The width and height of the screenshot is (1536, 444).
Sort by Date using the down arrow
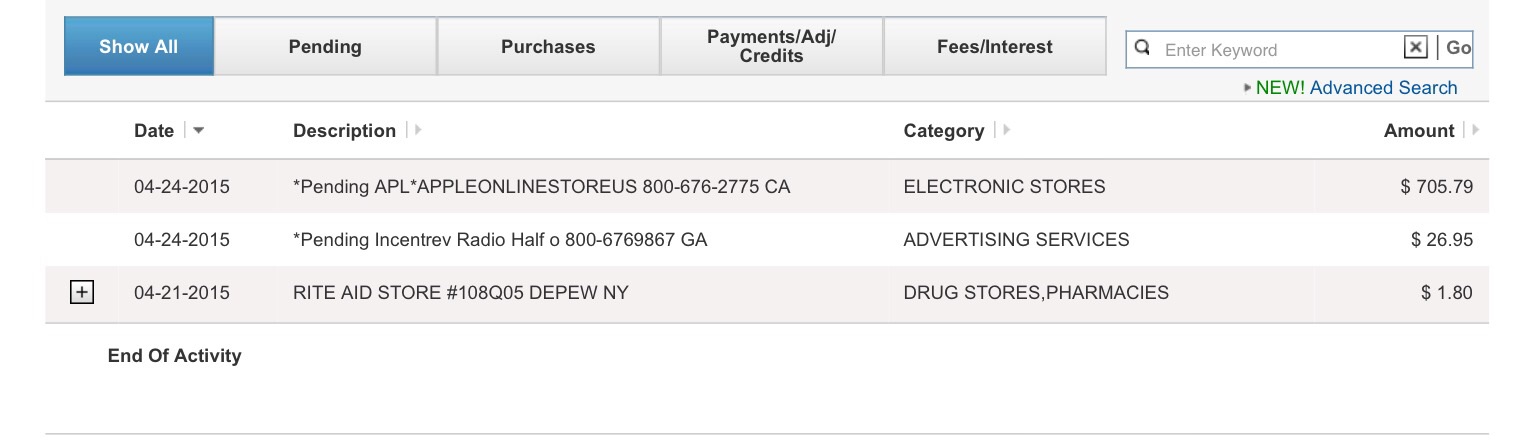pos(198,131)
